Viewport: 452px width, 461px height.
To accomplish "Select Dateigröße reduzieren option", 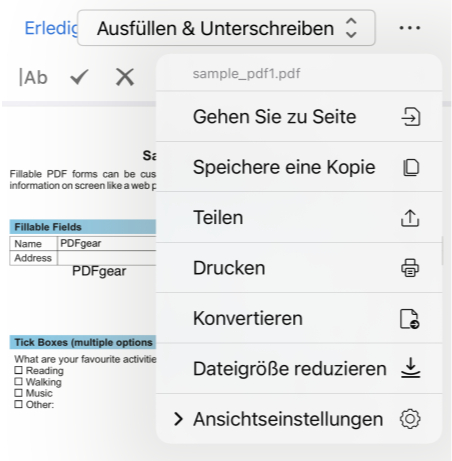I will pyautogui.click(x=299, y=369).
